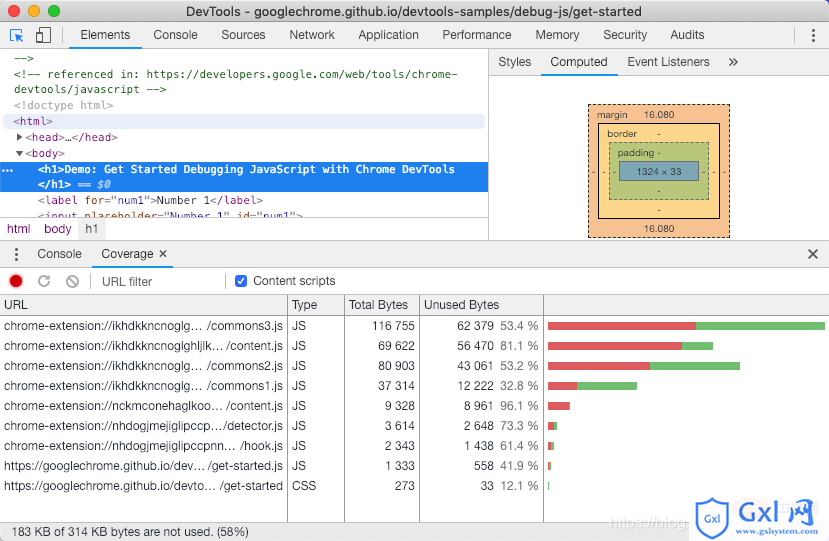Viewport: 829px width, 541px height.
Task: Close the bottom drawer panel
Action: coord(813,254)
